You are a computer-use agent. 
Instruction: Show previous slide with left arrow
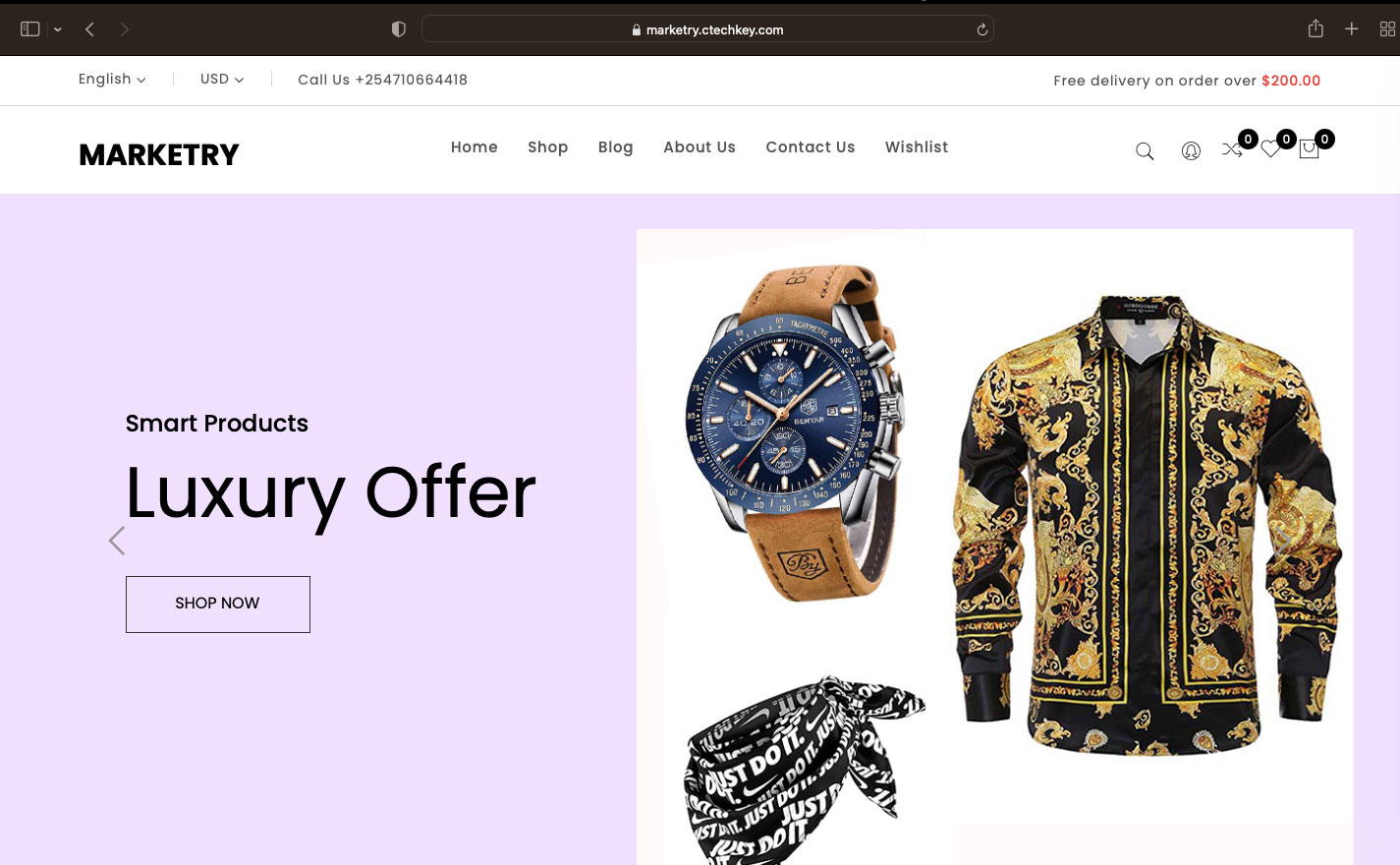coord(117,541)
